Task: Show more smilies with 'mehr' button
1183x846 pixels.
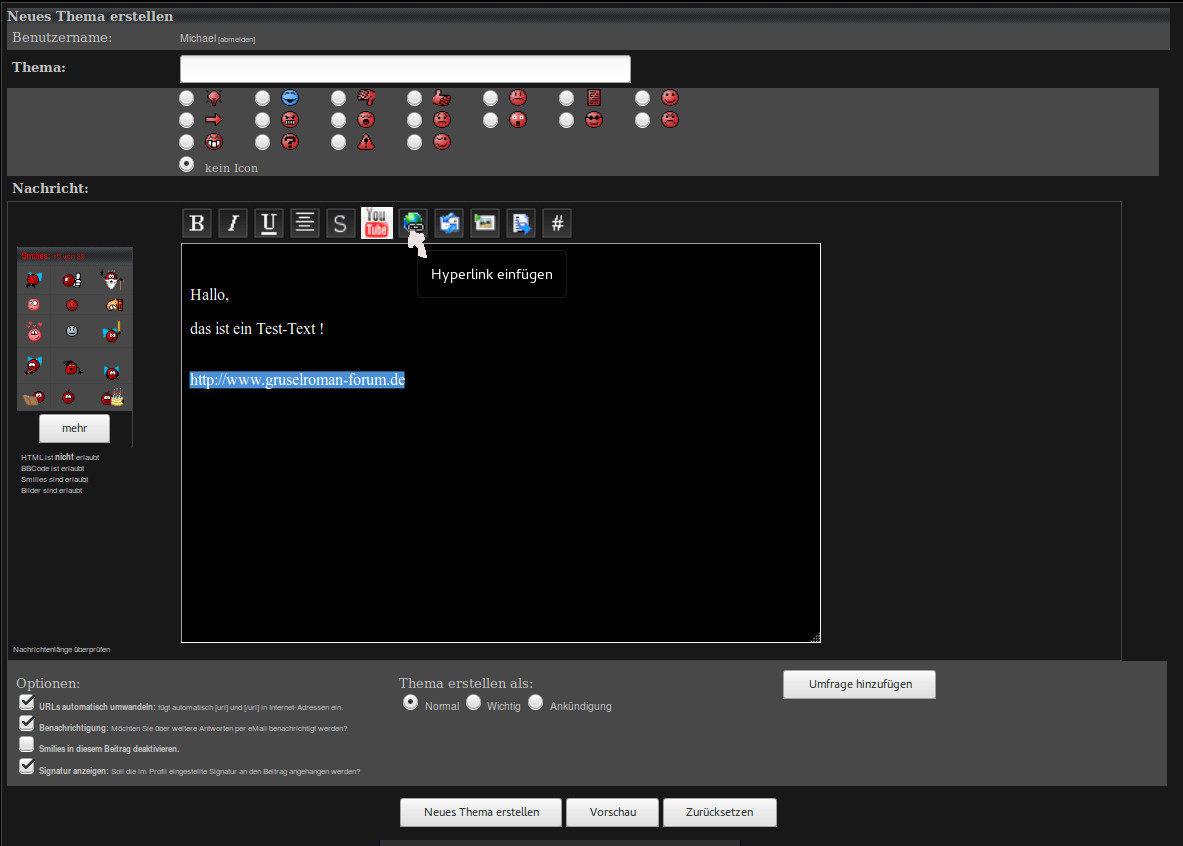Action: (x=74, y=428)
